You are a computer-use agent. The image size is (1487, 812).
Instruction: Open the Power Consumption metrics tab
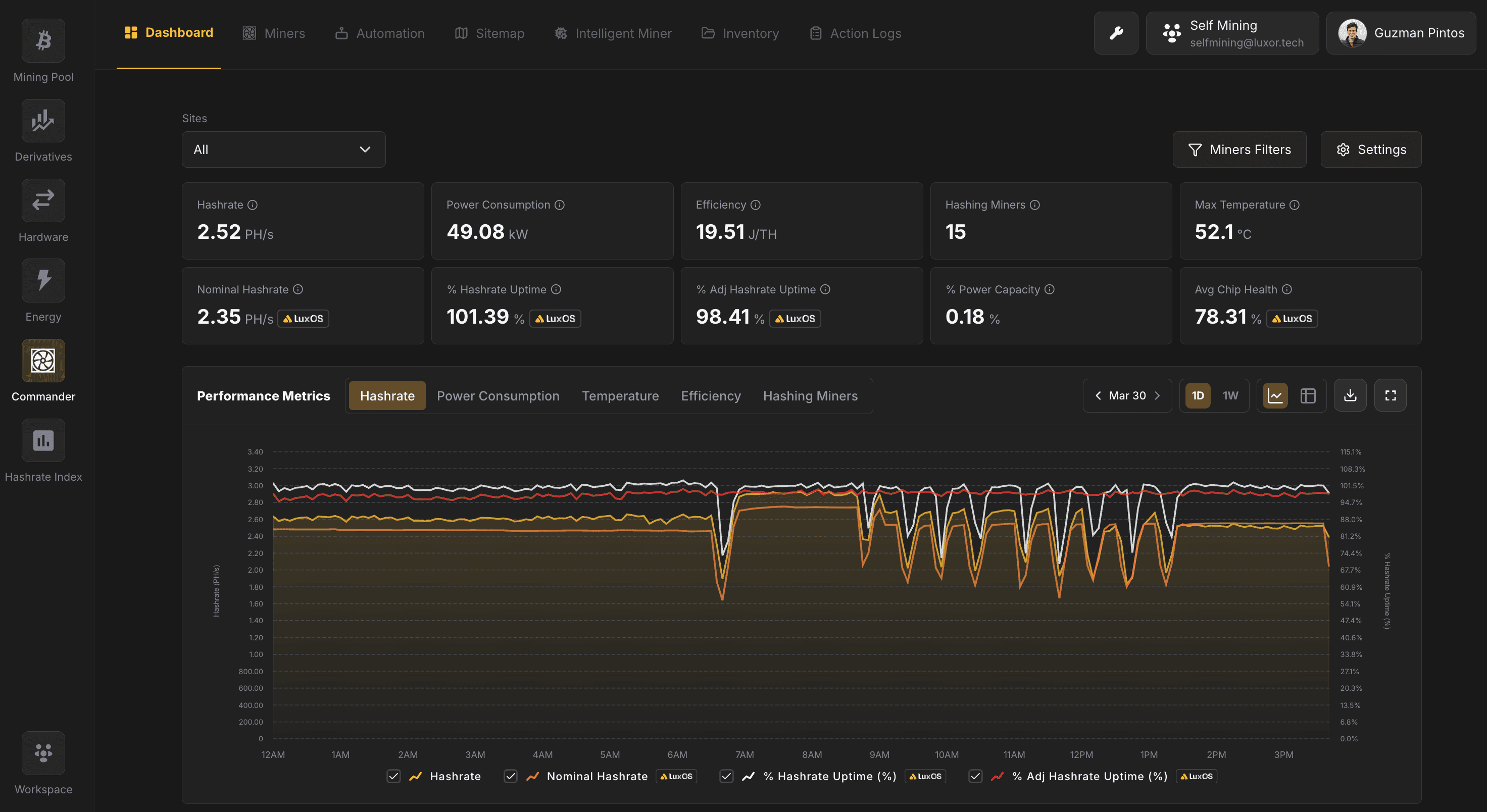coord(498,395)
